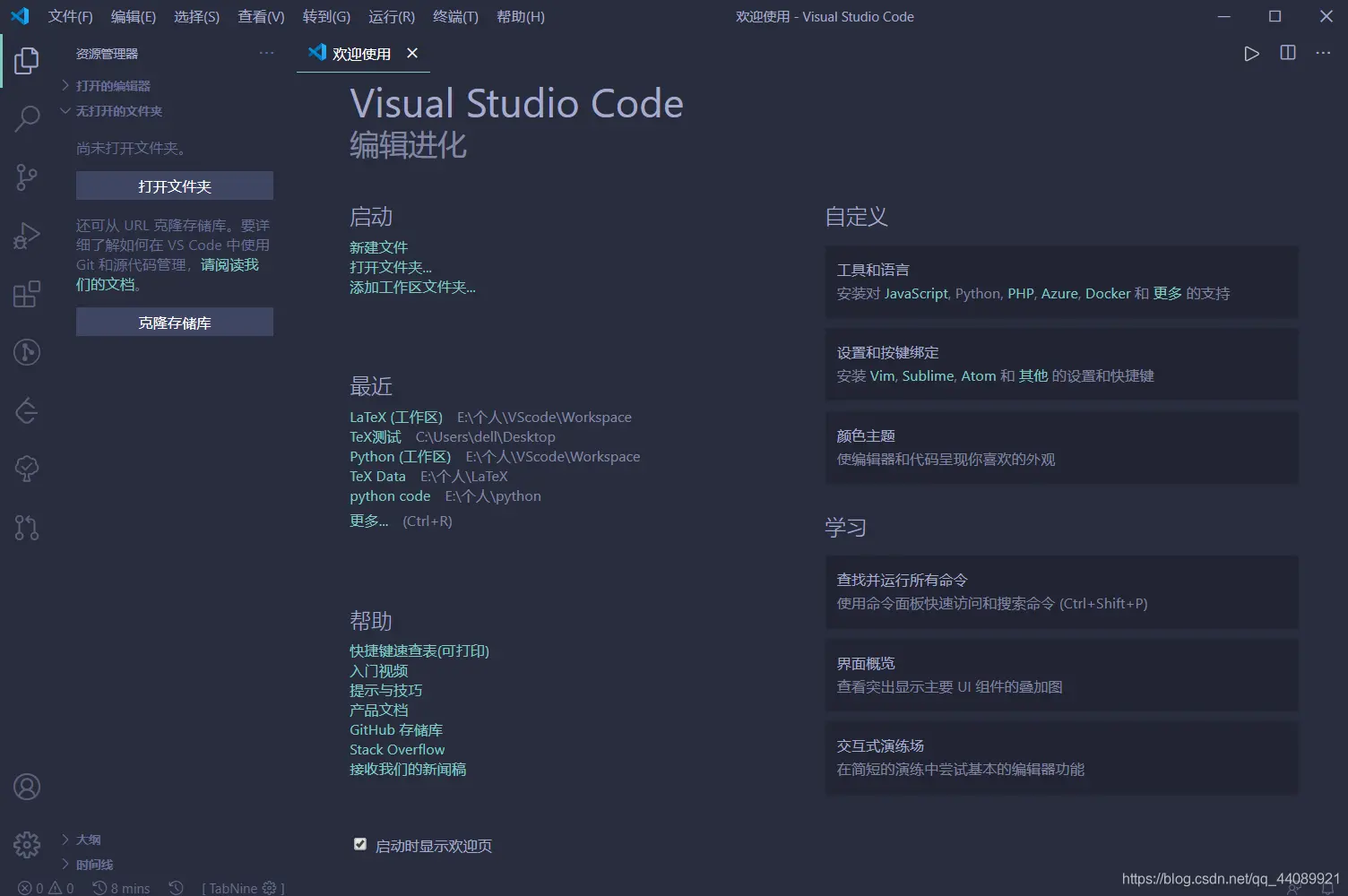Open recent LaTeX (工作区) workspace

pyautogui.click(x=396, y=417)
